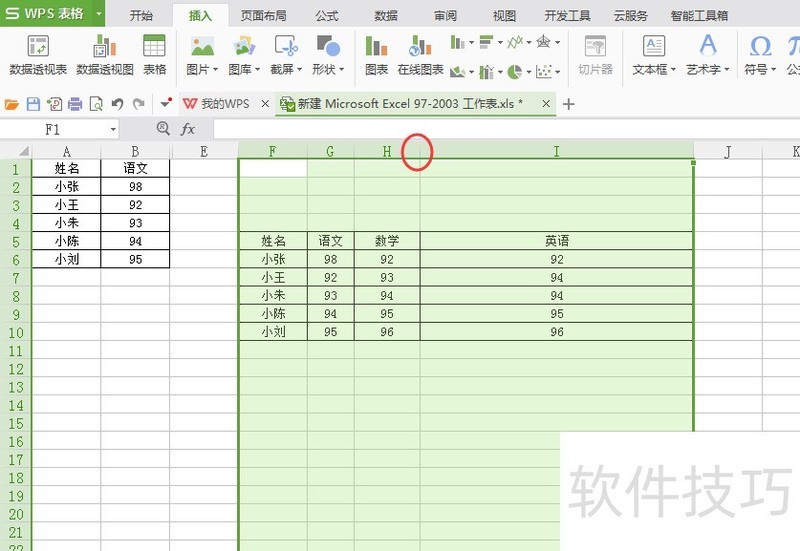
Task: Open the WPS 表格 application menu arrow
Action: 98,14
